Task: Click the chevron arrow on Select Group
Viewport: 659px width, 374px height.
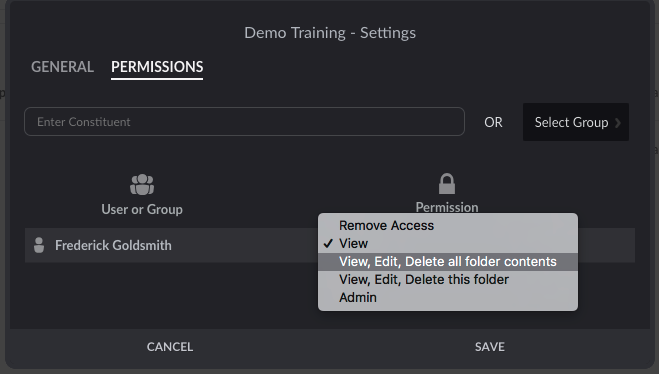Action: 617,123
